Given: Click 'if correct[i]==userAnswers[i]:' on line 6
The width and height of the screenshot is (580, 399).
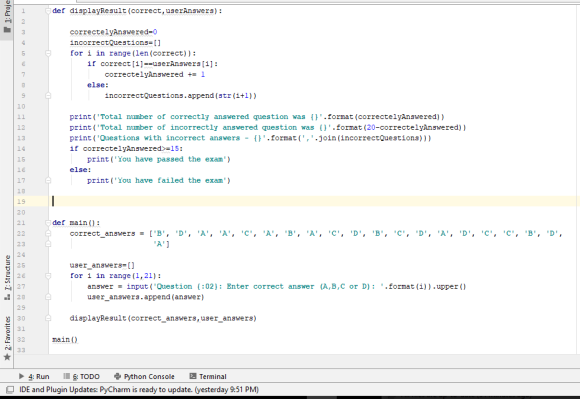Looking at the screenshot, I should [152, 64].
